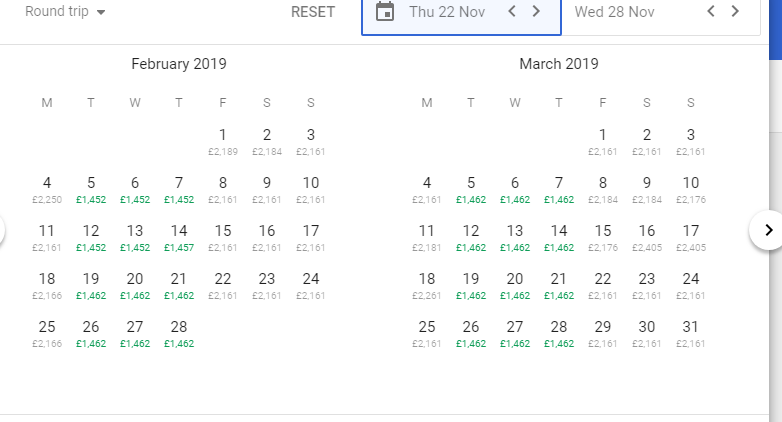Advance return date Wed 28 Nov by one day

736,12
